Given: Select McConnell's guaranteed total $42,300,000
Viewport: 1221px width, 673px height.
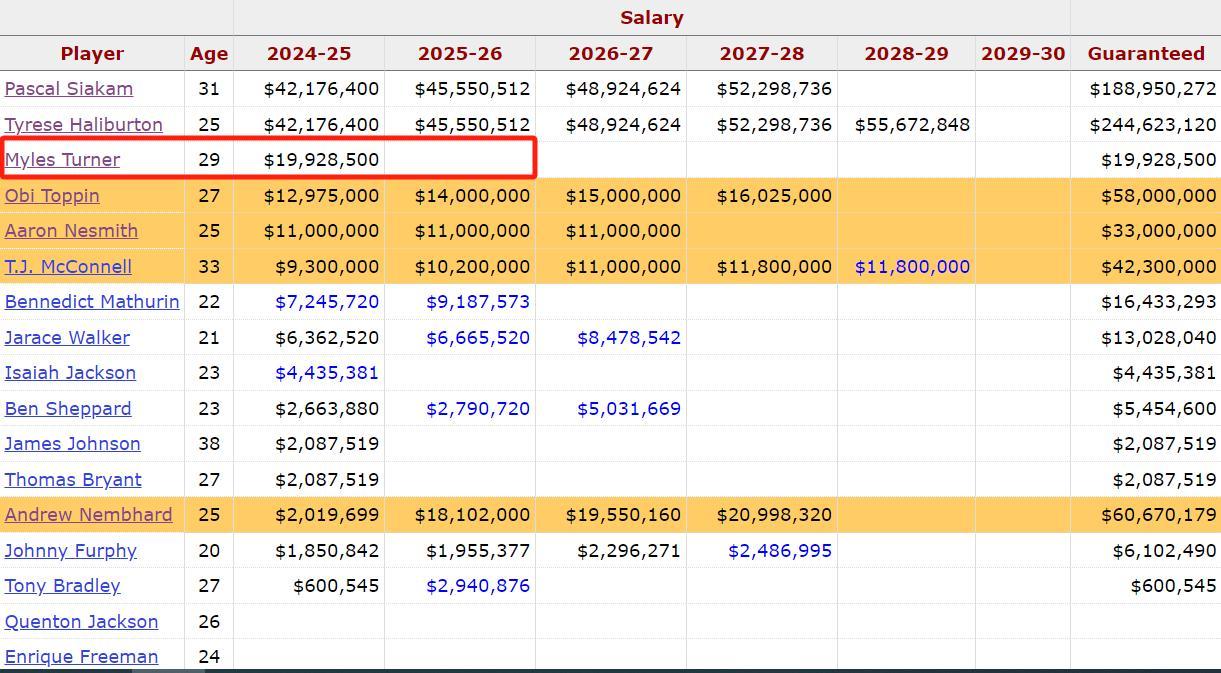Looking at the screenshot, I should (x=1159, y=267).
